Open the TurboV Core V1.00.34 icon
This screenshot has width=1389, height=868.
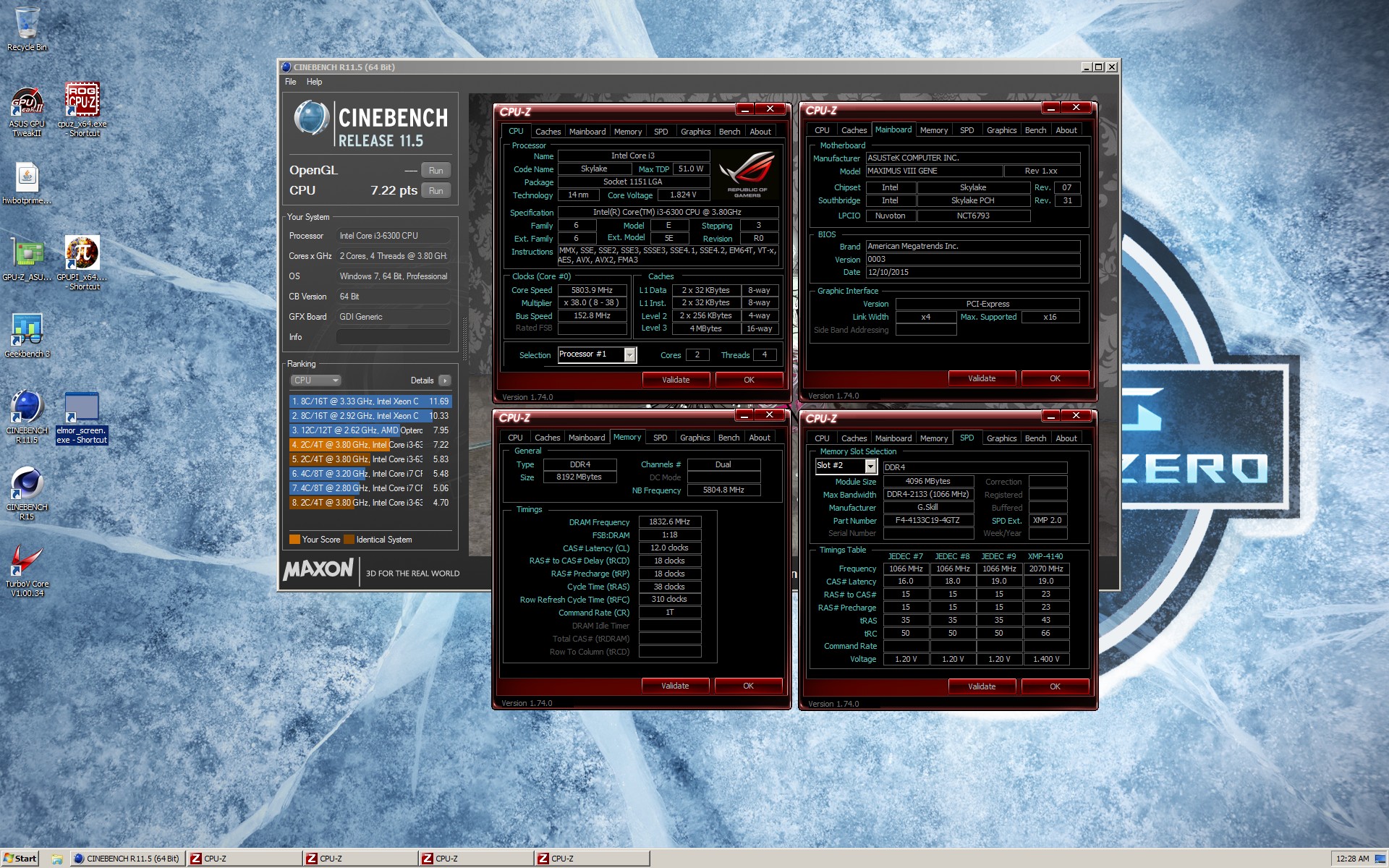27,571
